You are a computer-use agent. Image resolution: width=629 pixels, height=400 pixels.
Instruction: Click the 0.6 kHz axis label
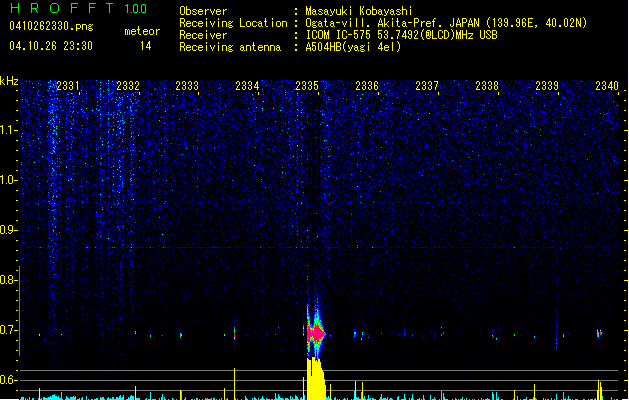tap(8, 380)
